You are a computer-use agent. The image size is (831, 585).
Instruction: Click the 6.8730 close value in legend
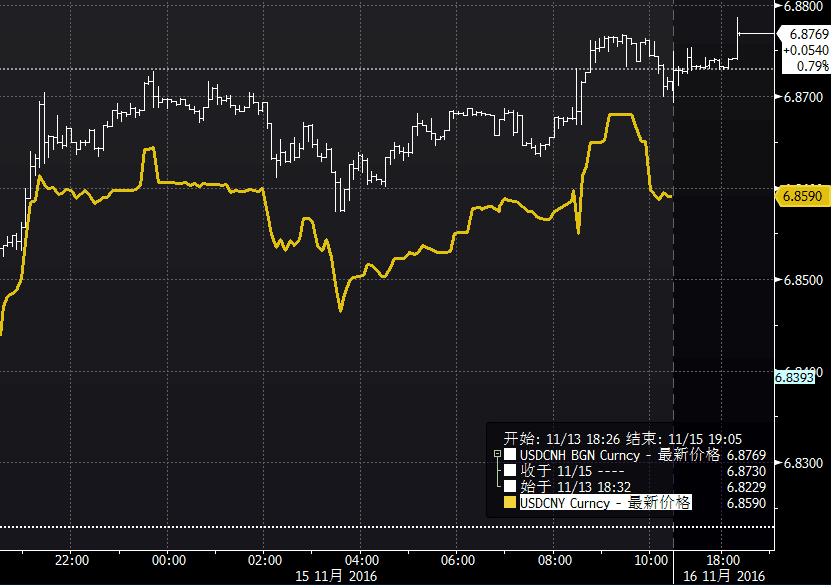(746, 471)
